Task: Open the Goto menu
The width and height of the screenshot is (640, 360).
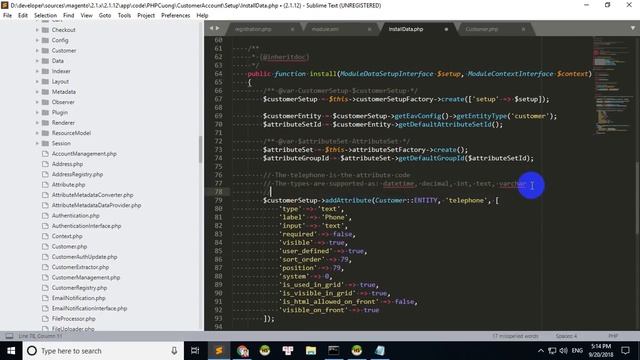Action: pos(105,15)
